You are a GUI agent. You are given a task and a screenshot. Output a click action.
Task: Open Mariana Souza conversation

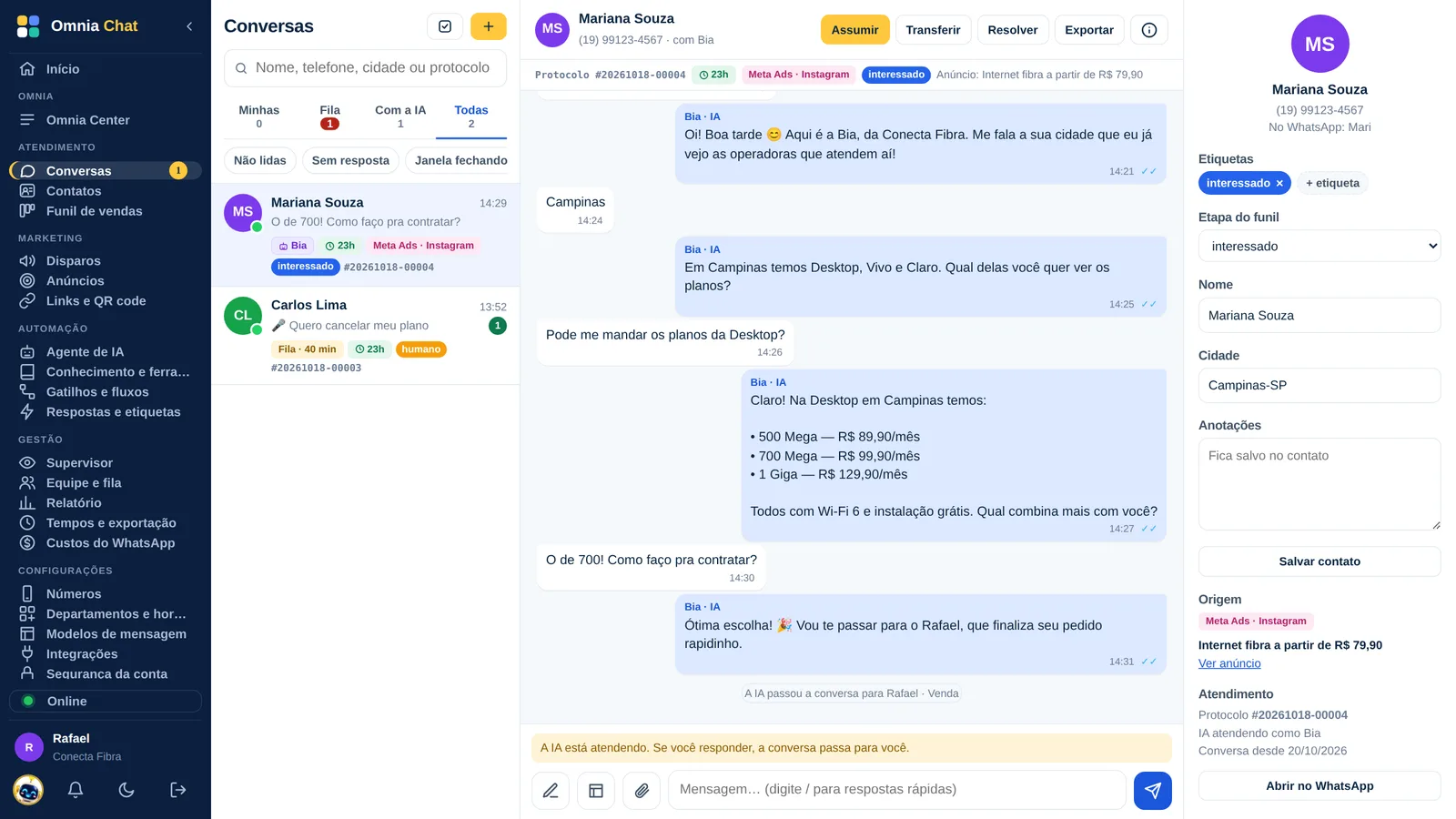[x=365, y=235]
